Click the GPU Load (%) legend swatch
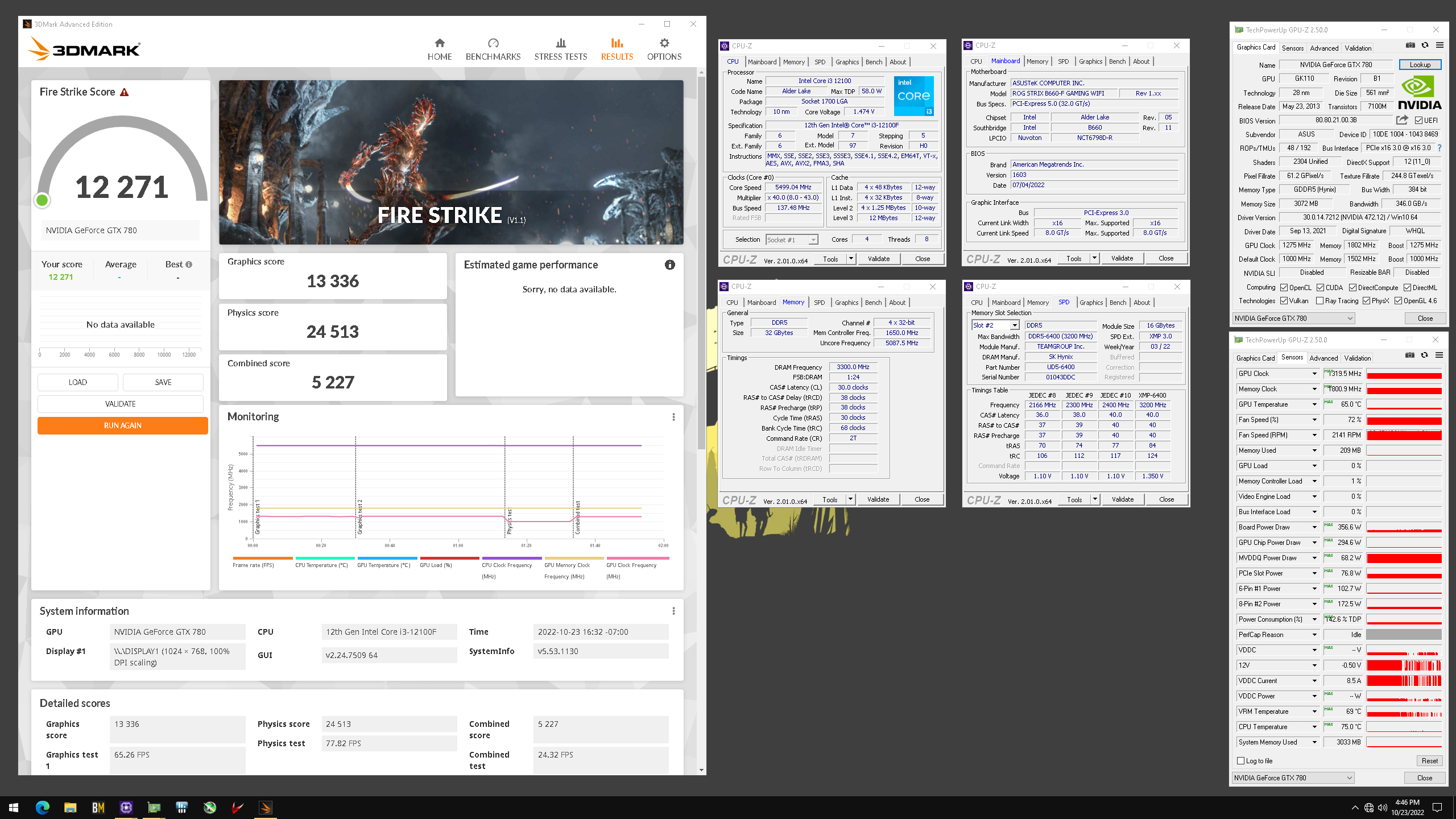 tap(449, 558)
